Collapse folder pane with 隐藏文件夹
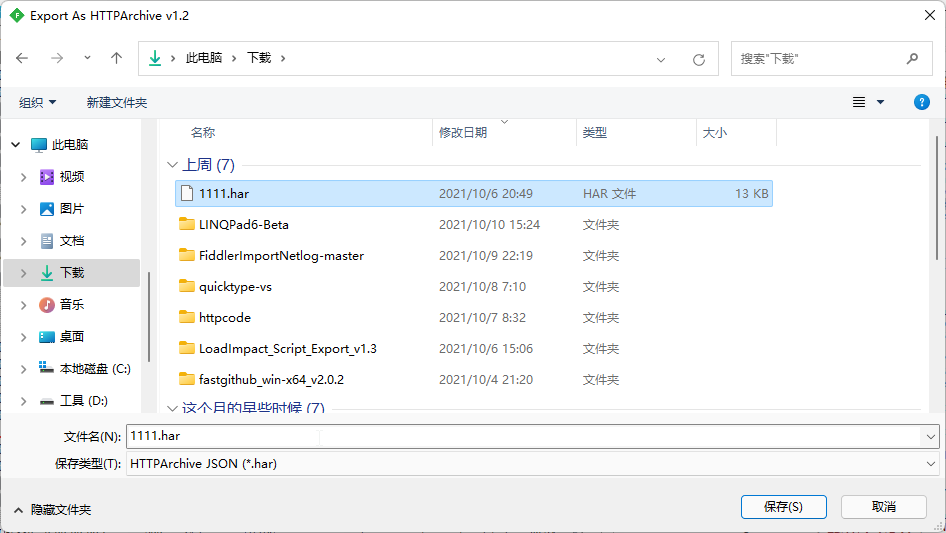This screenshot has width=946, height=533. [x=52, y=510]
